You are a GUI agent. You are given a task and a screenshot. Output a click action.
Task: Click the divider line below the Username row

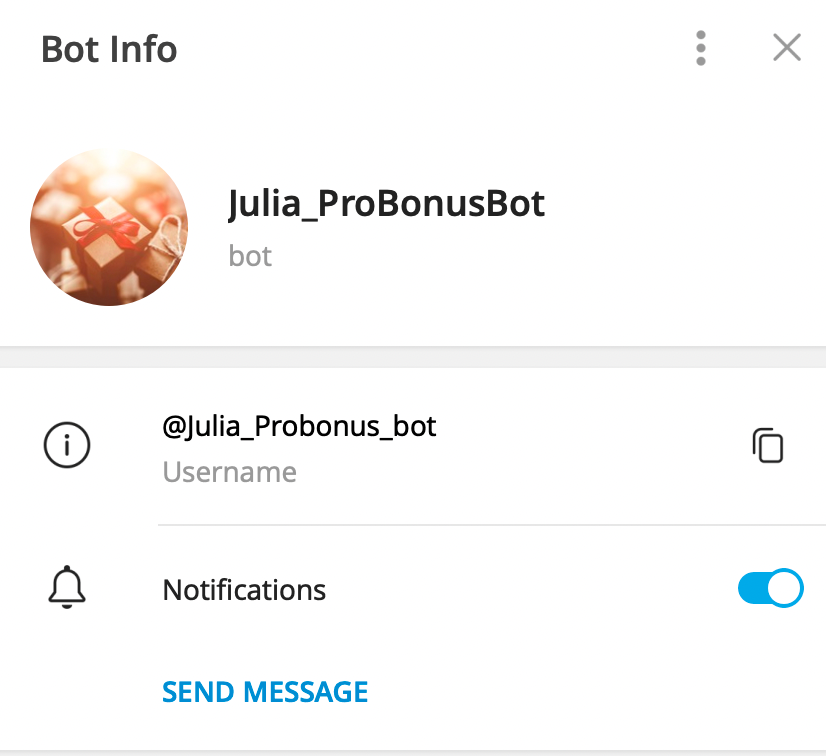491,525
